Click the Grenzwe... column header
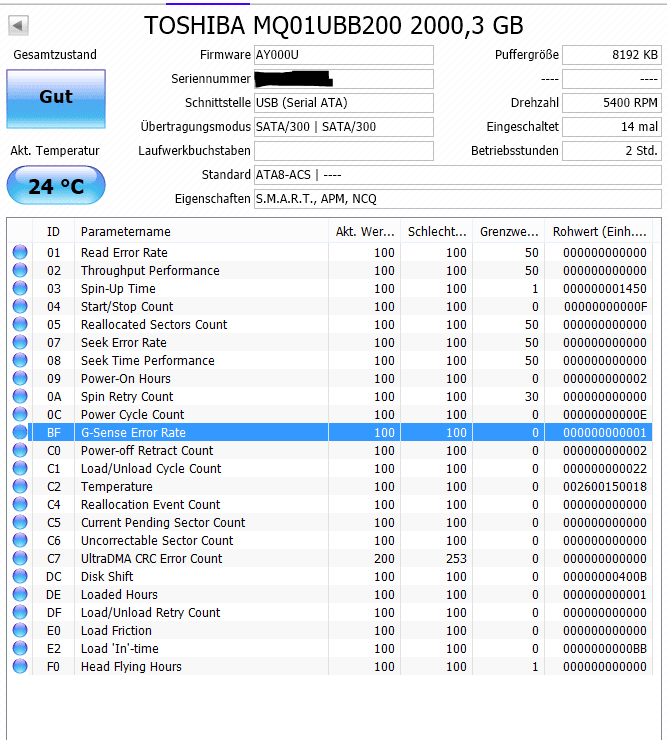Image resolution: width=667 pixels, height=740 pixels. click(509, 231)
